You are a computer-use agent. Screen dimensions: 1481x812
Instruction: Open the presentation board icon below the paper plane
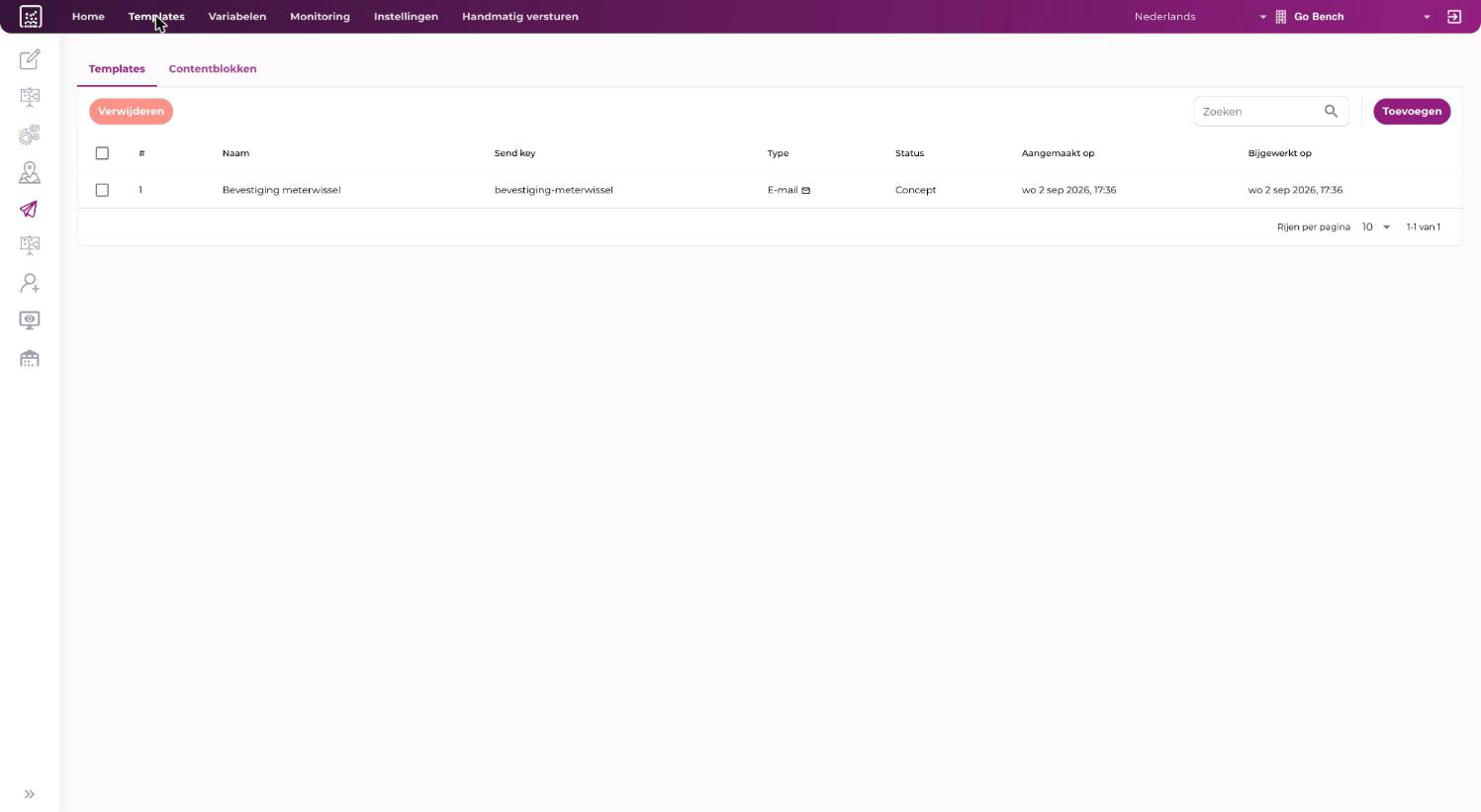pyautogui.click(x=30, y=245)
